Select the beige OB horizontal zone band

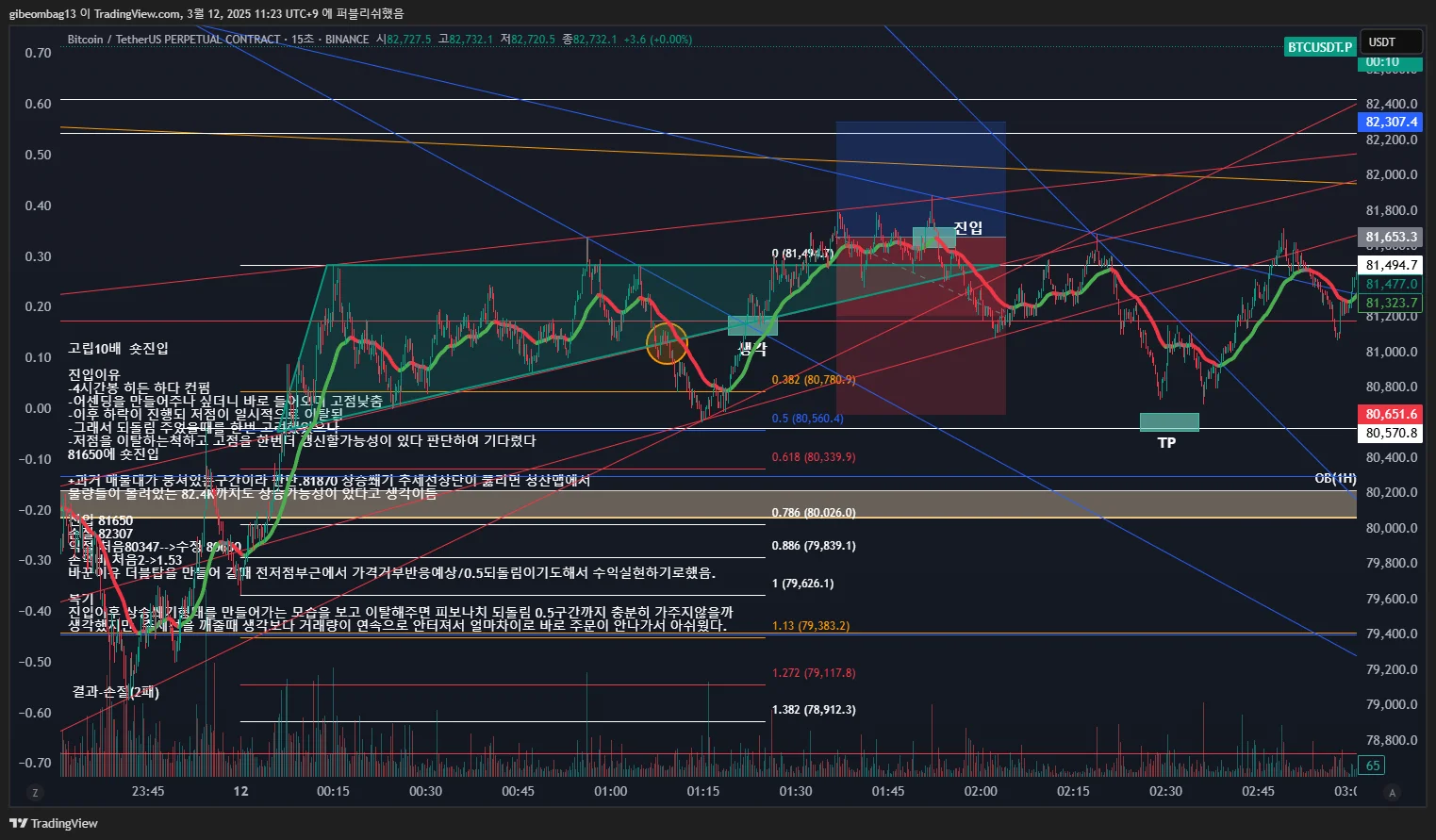(708, 503)
